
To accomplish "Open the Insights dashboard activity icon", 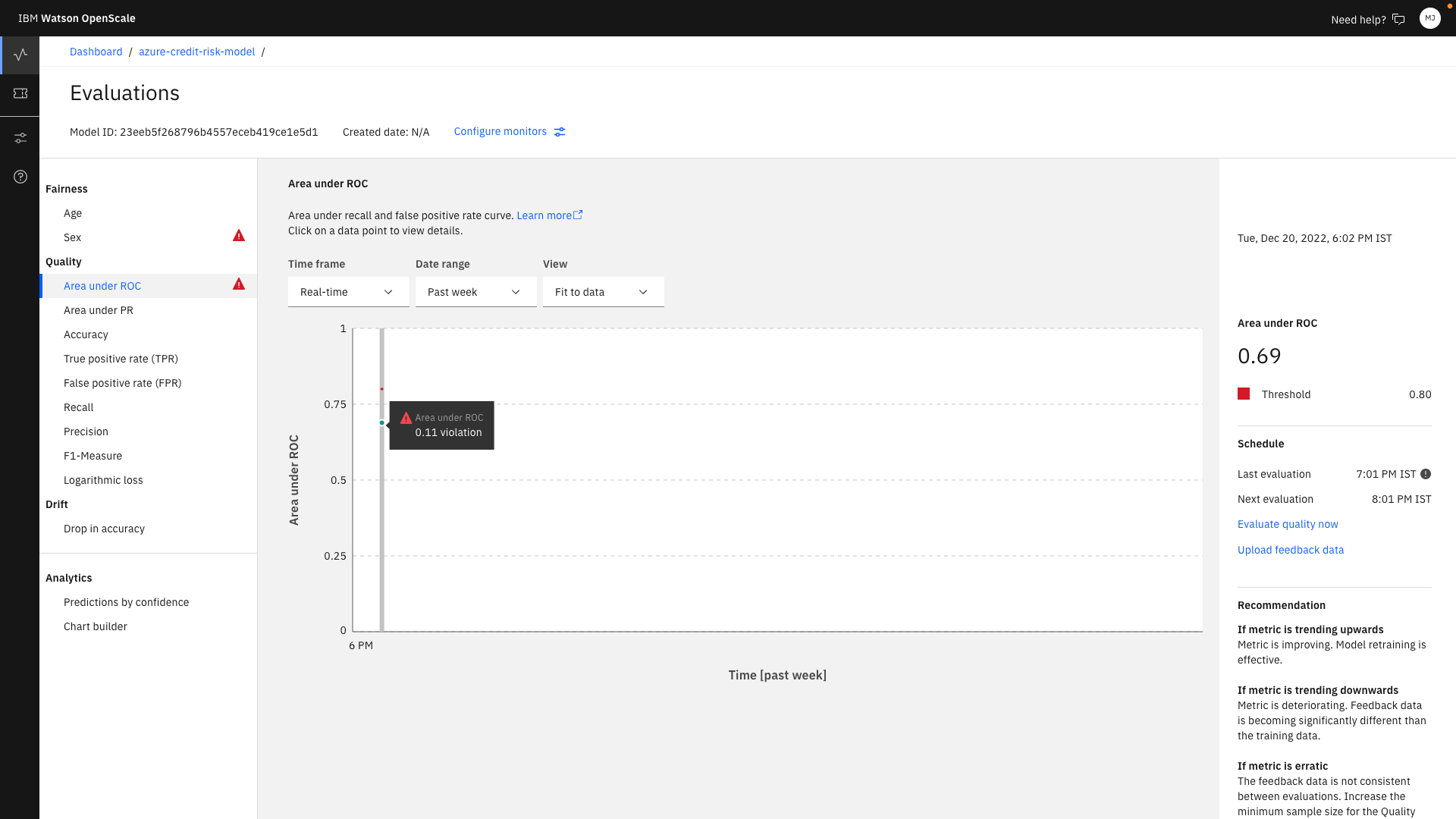I will (x=20, y=55).
